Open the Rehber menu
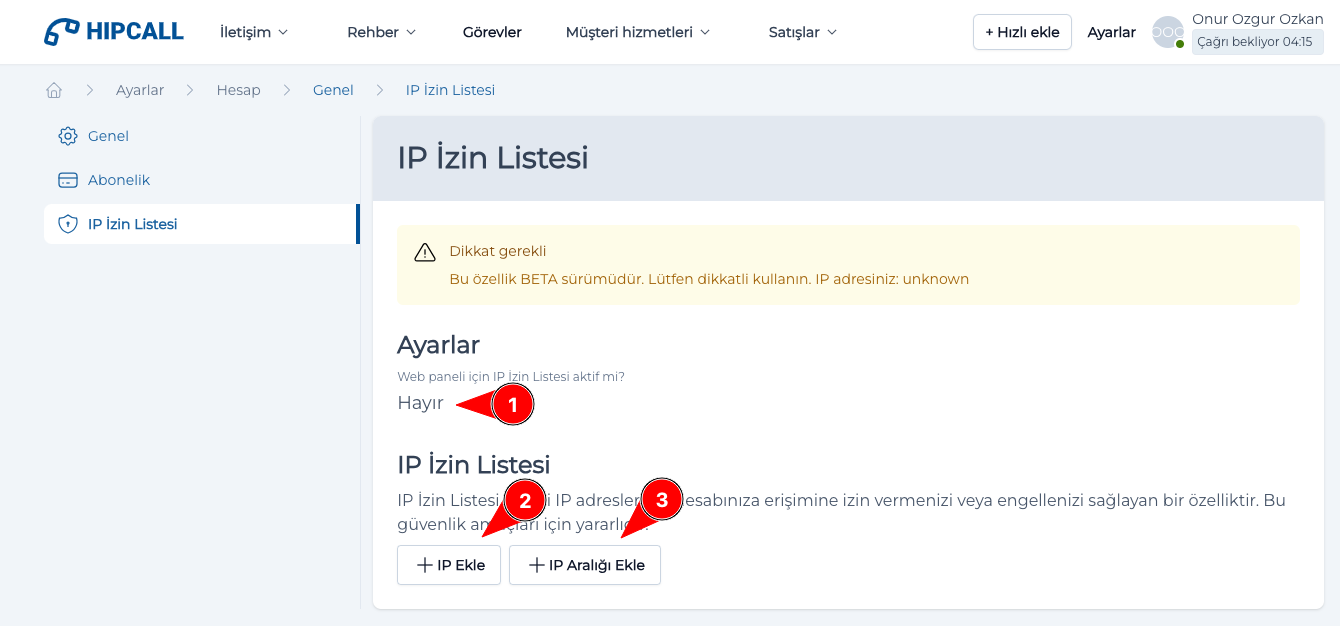This screenshot has height=626, width=1340. (380, 31)
